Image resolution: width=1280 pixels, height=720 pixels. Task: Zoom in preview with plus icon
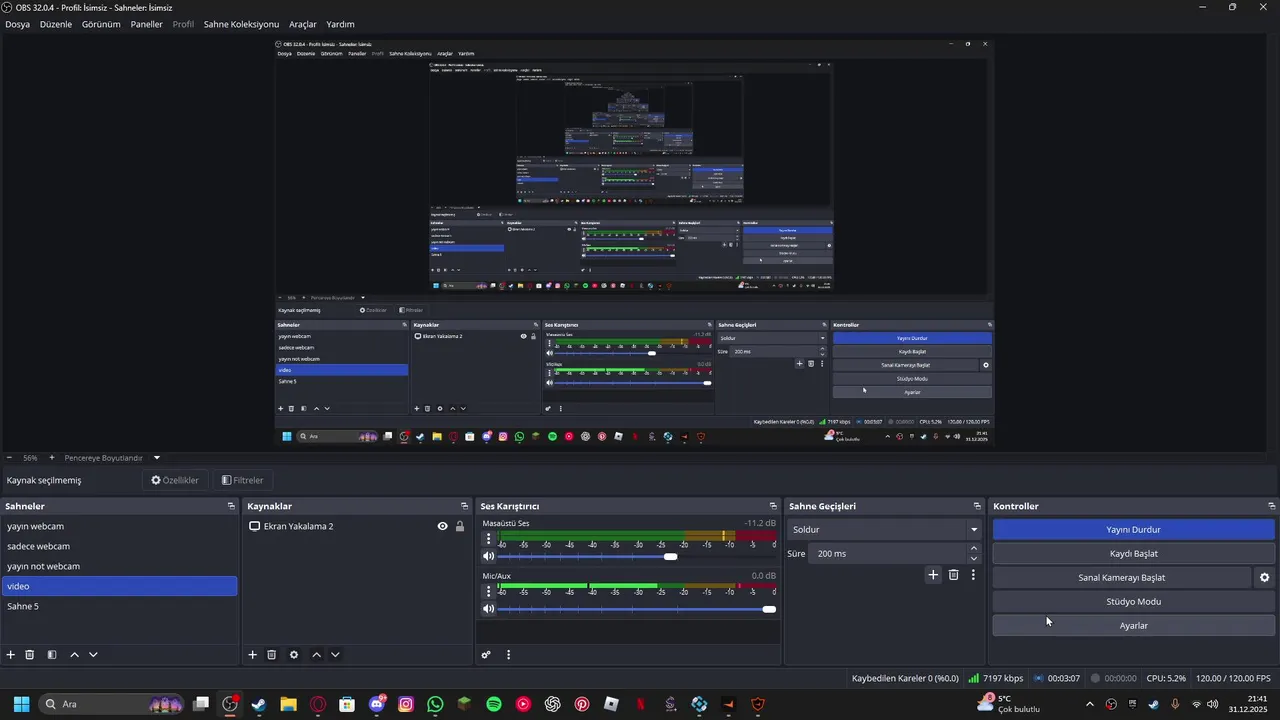point(52,457)
